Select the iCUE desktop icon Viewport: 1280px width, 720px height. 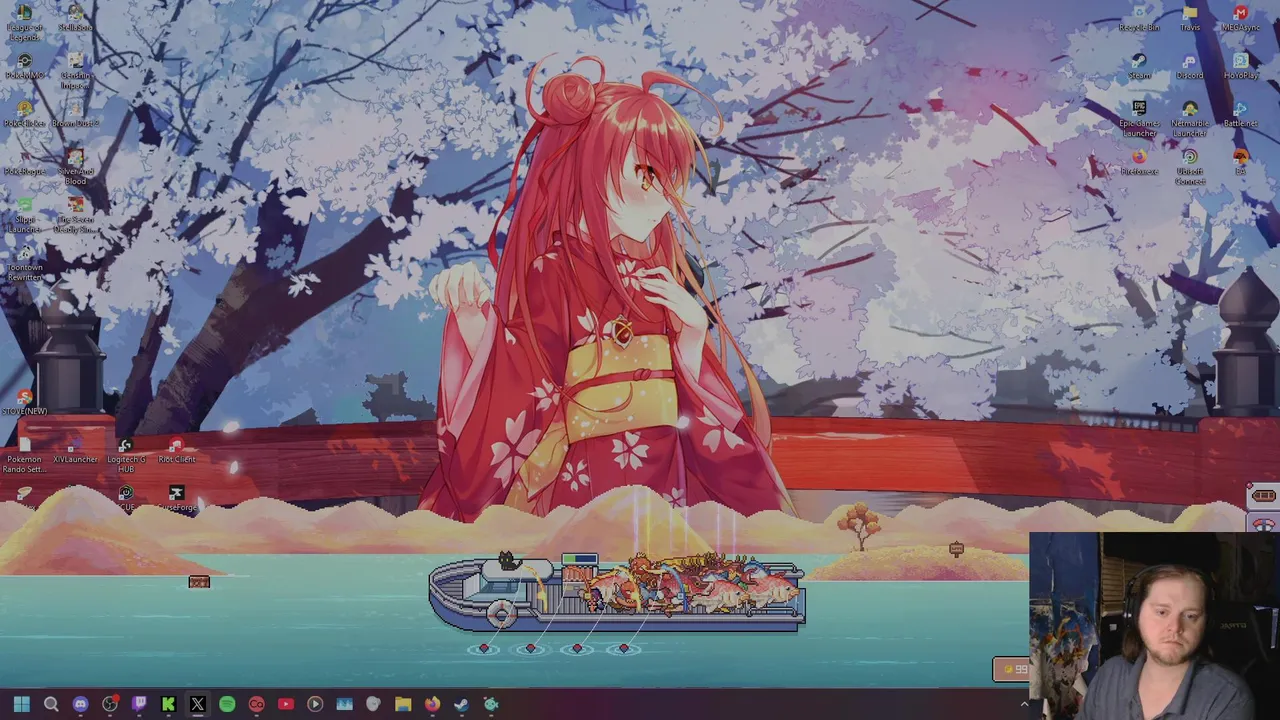click(126, 499)
